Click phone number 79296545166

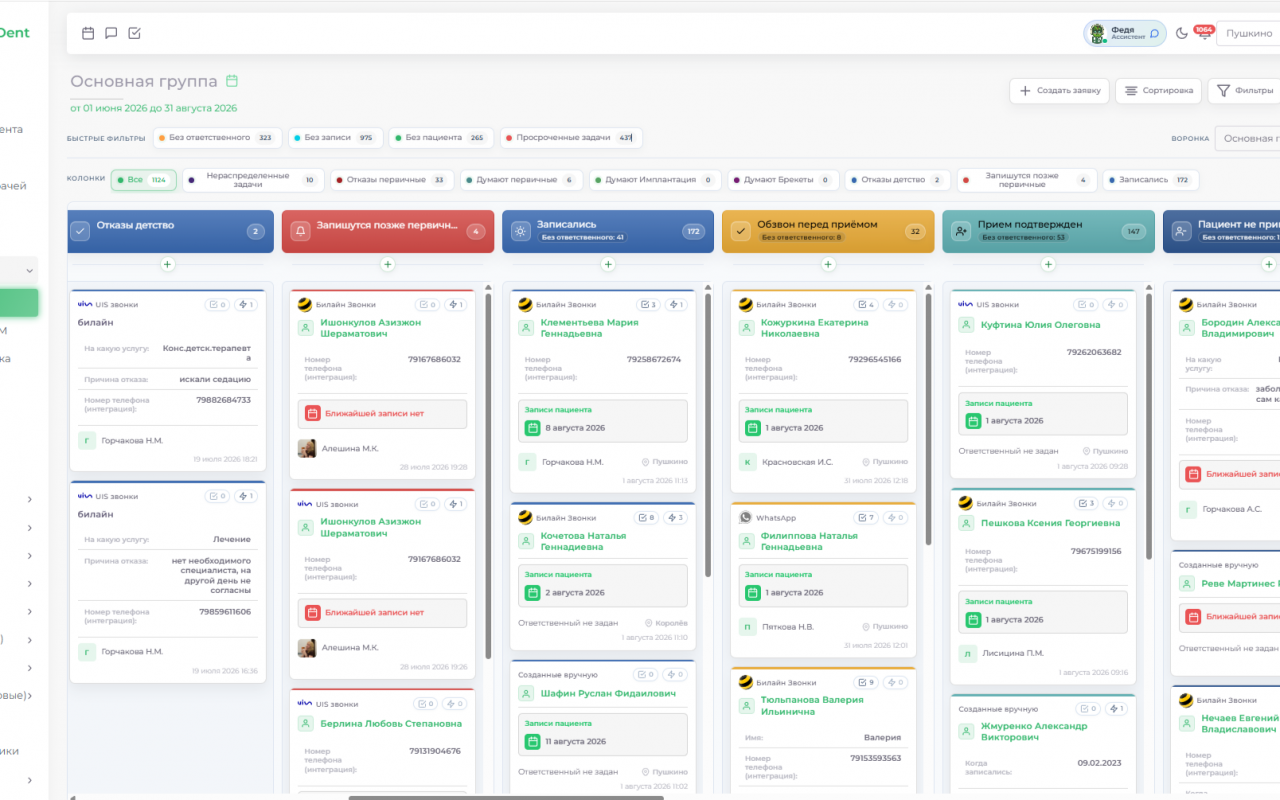click(874, 359)
